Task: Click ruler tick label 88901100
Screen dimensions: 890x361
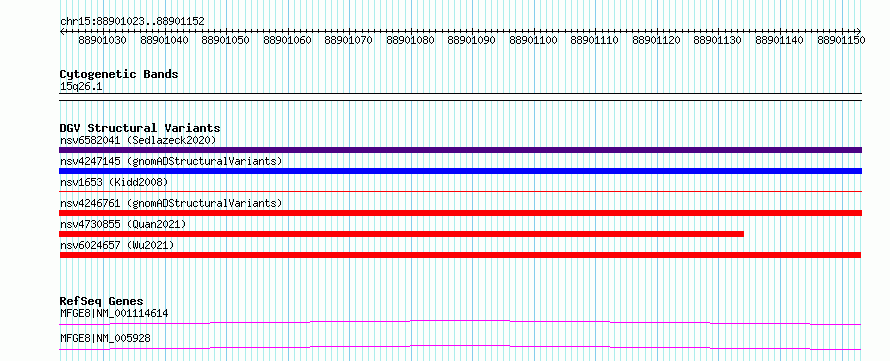Action: point(533,40)
